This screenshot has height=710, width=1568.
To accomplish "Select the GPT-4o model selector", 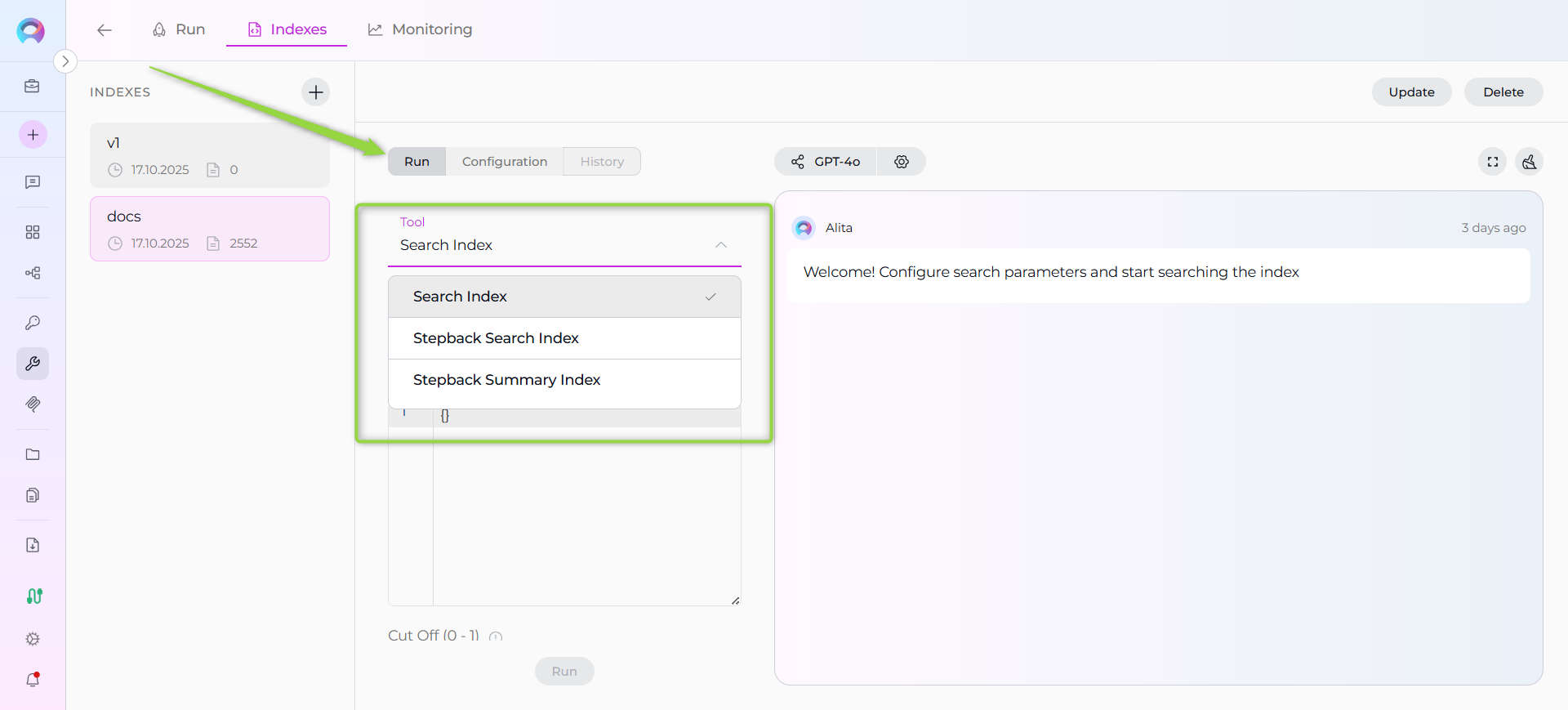I will (826, 162).
